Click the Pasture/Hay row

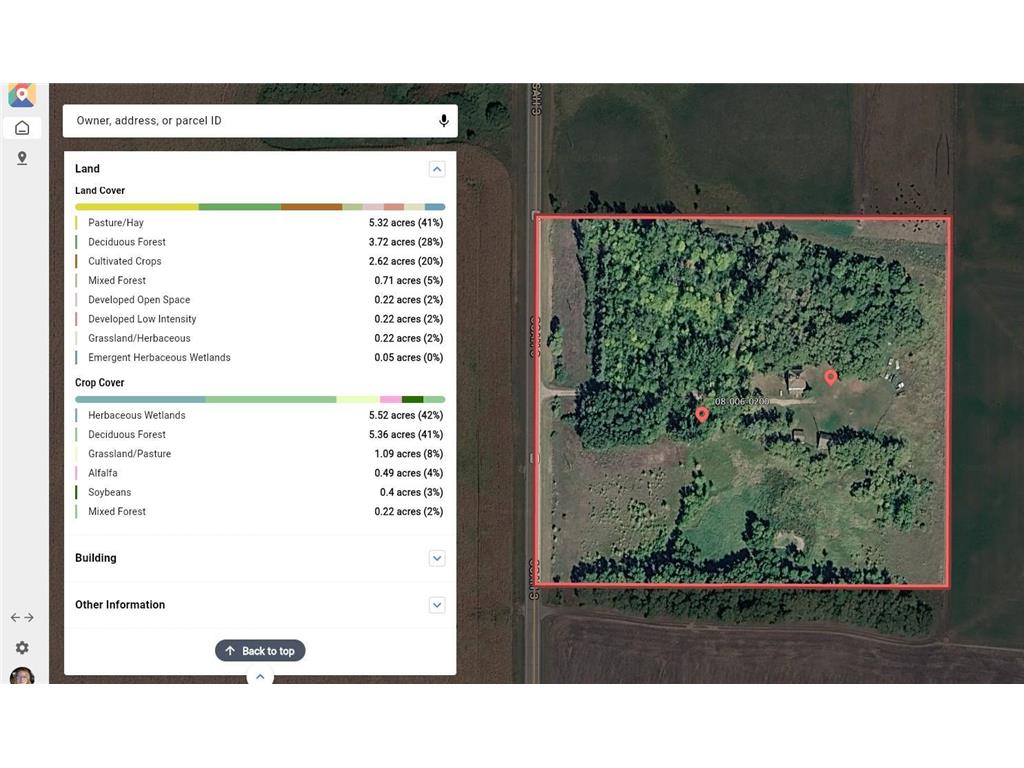(x=259, y=223)
